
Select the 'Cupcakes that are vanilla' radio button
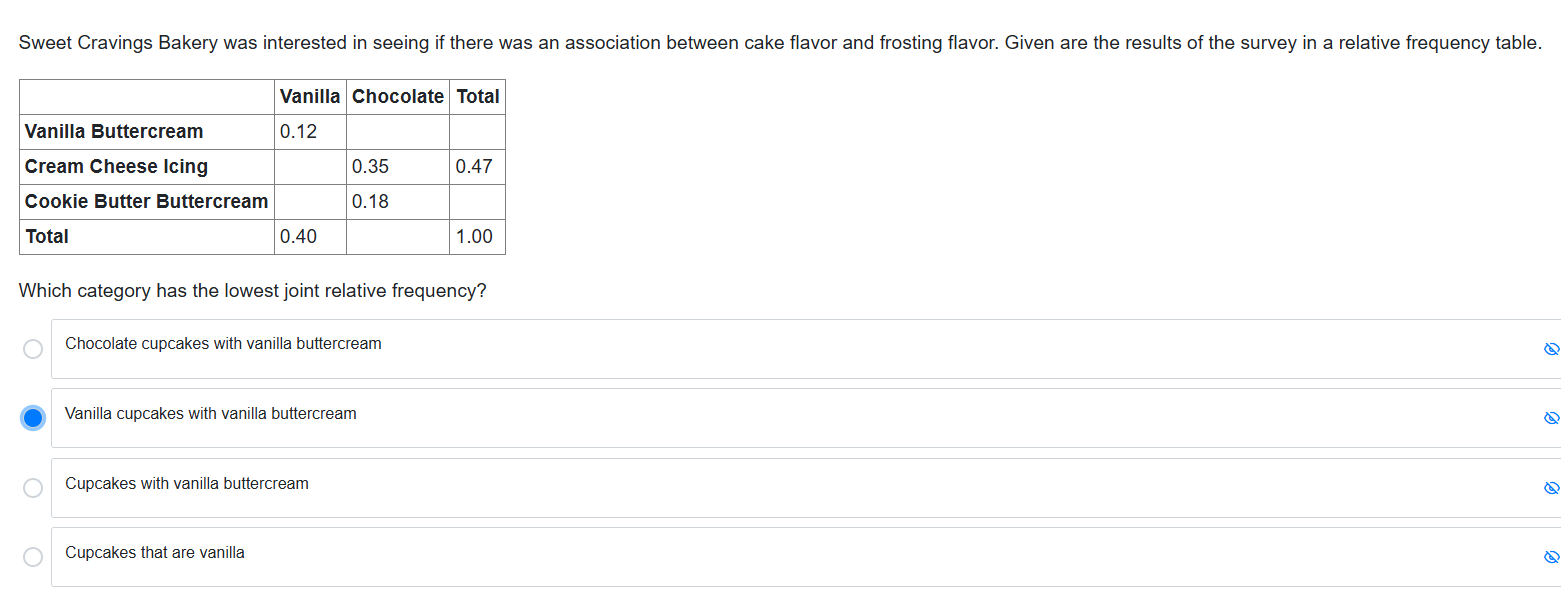(x=33, y=557)
